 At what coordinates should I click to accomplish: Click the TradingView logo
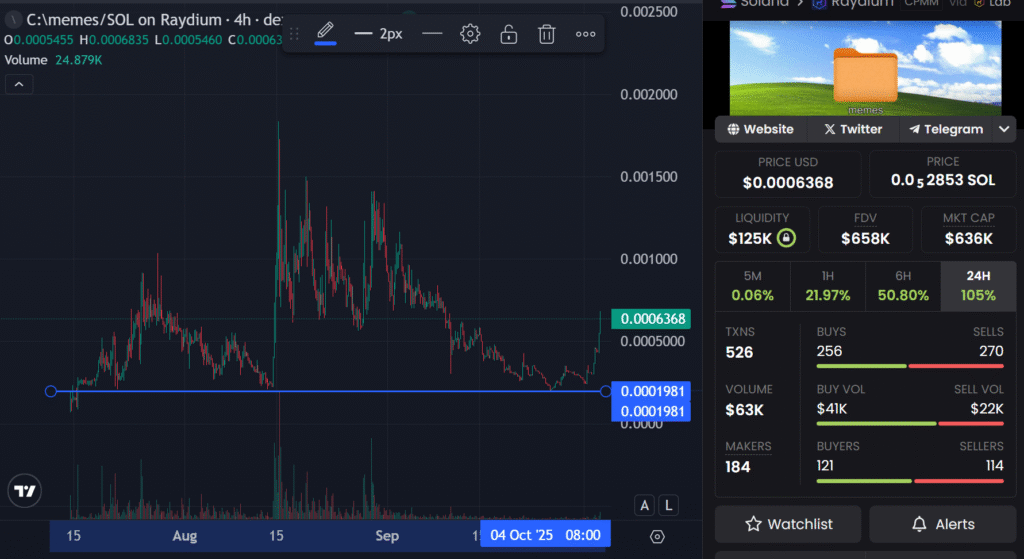(25, 491)
